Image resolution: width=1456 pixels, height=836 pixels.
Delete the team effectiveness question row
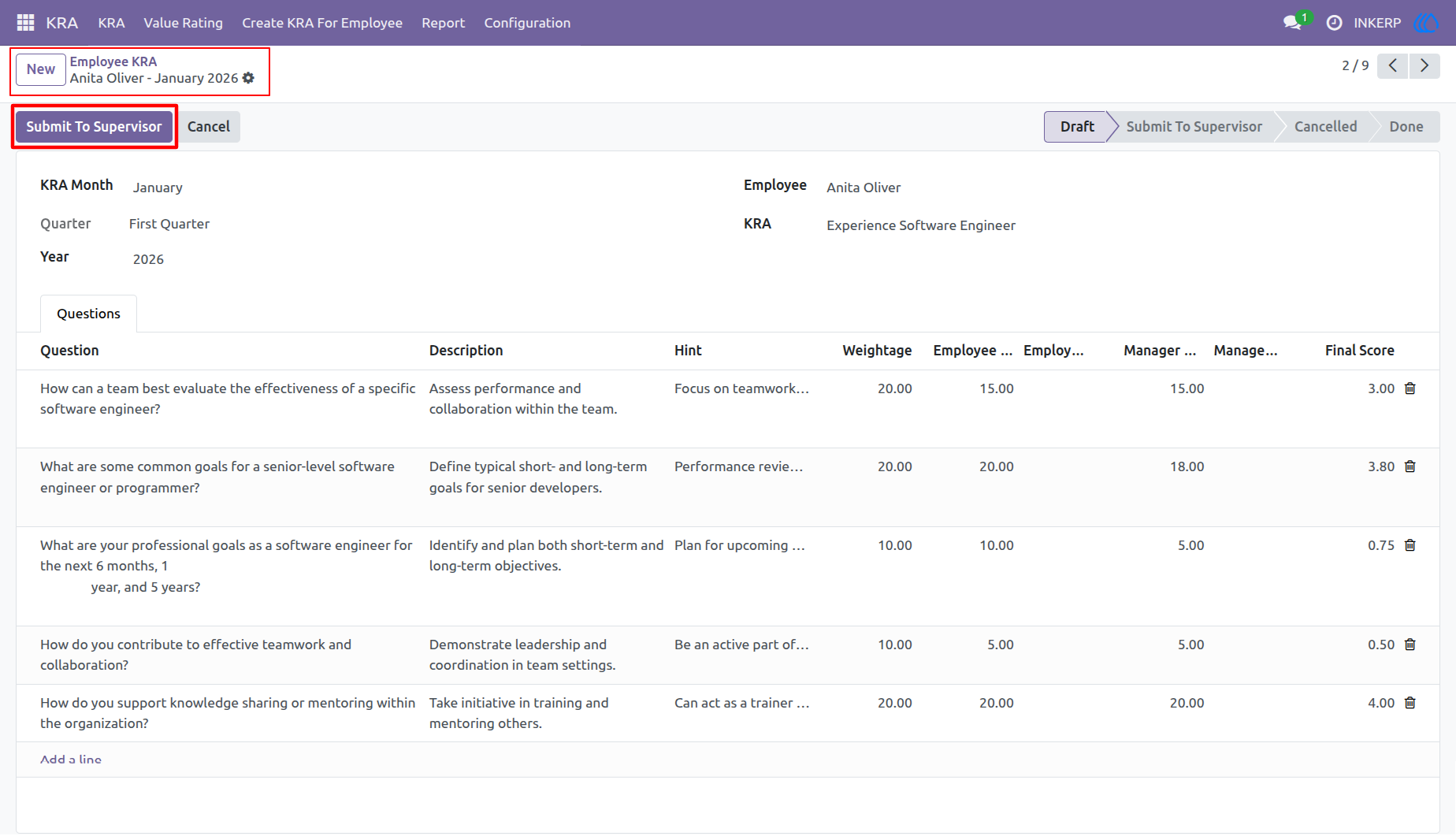pos(1410,388)
